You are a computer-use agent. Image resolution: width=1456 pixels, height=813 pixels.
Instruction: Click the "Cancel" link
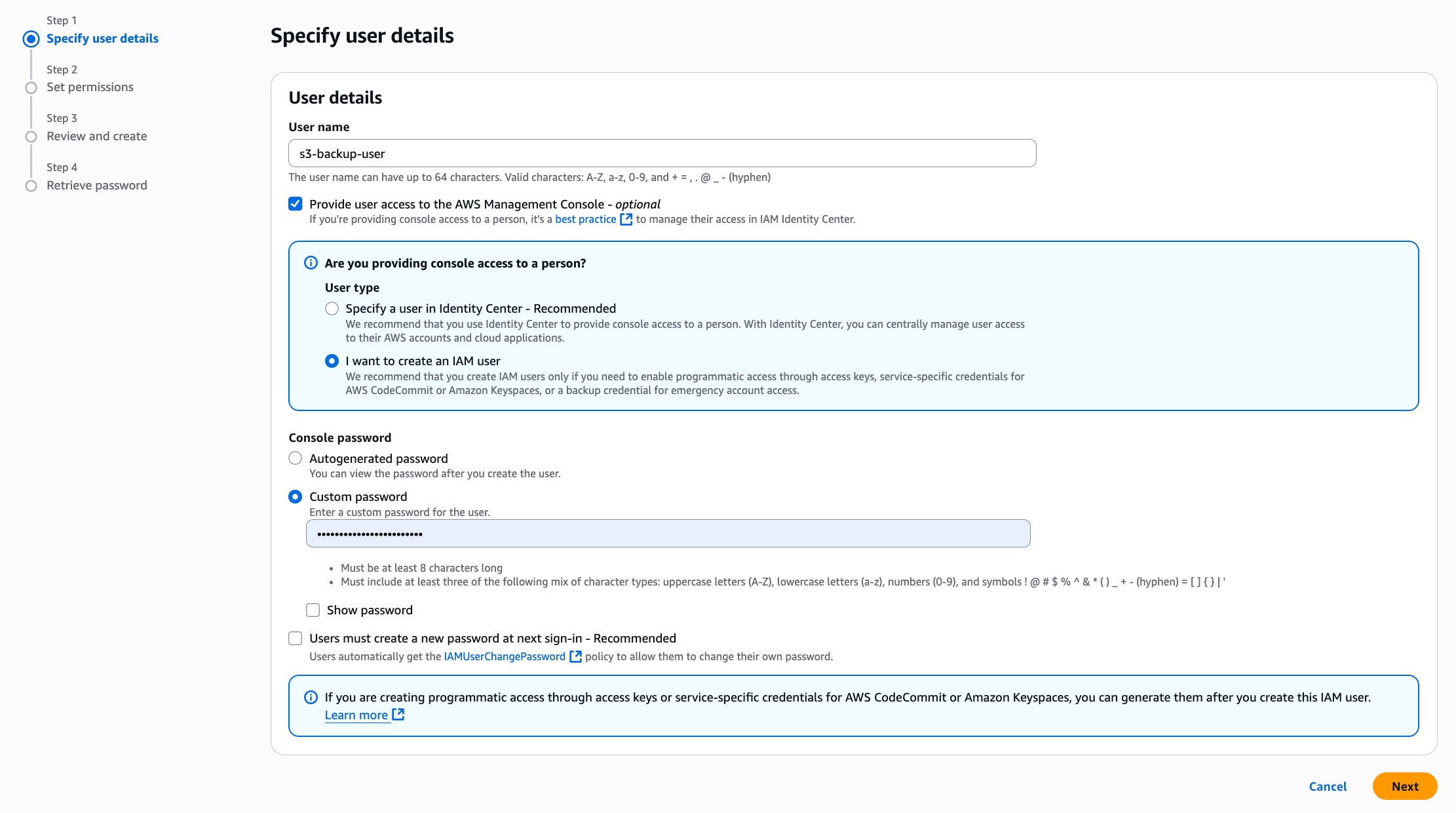point(1328,786)
